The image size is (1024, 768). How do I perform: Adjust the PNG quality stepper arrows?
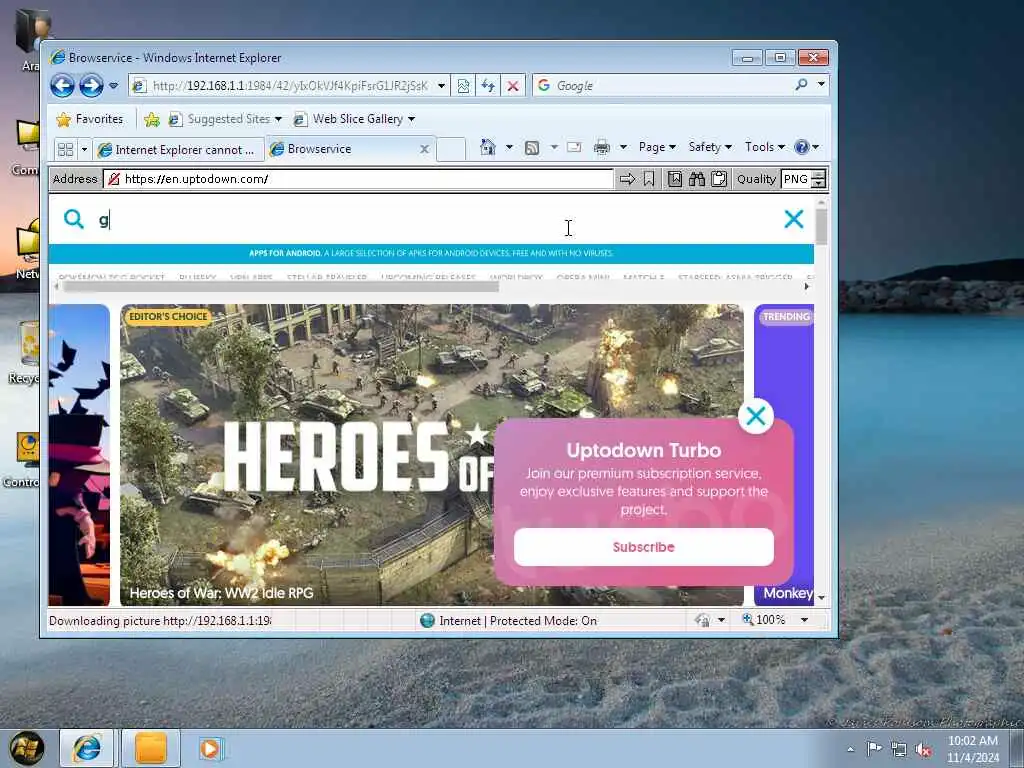pos(819,179)
